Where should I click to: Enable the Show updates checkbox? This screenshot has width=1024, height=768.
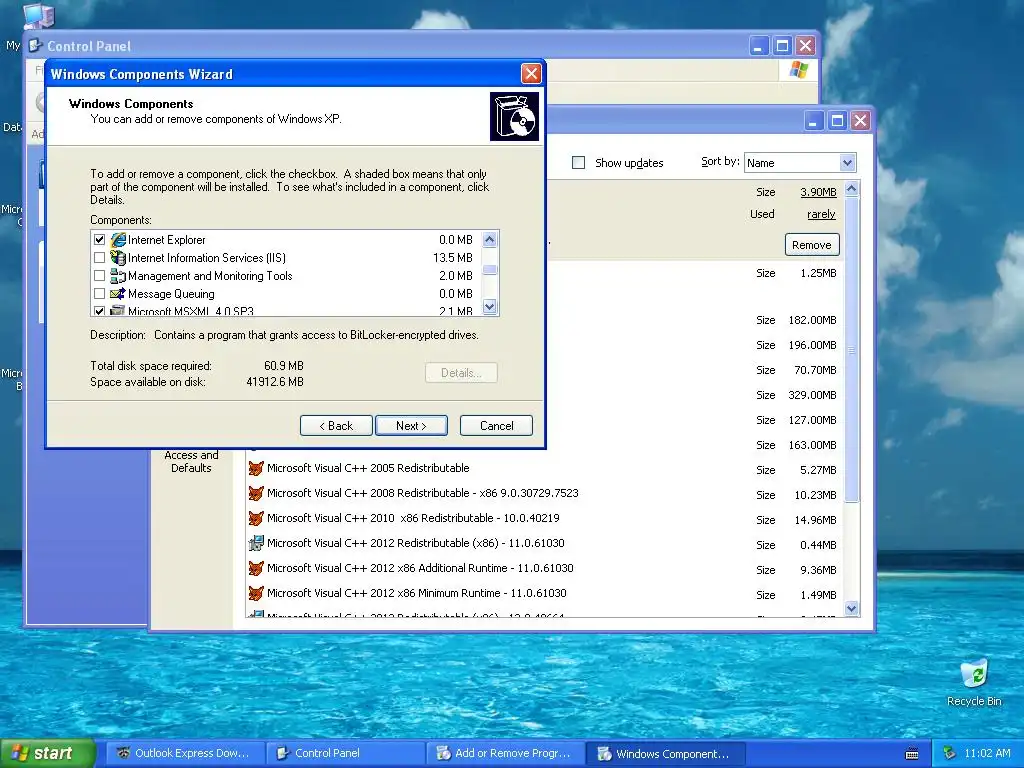(x=579, y=163)
